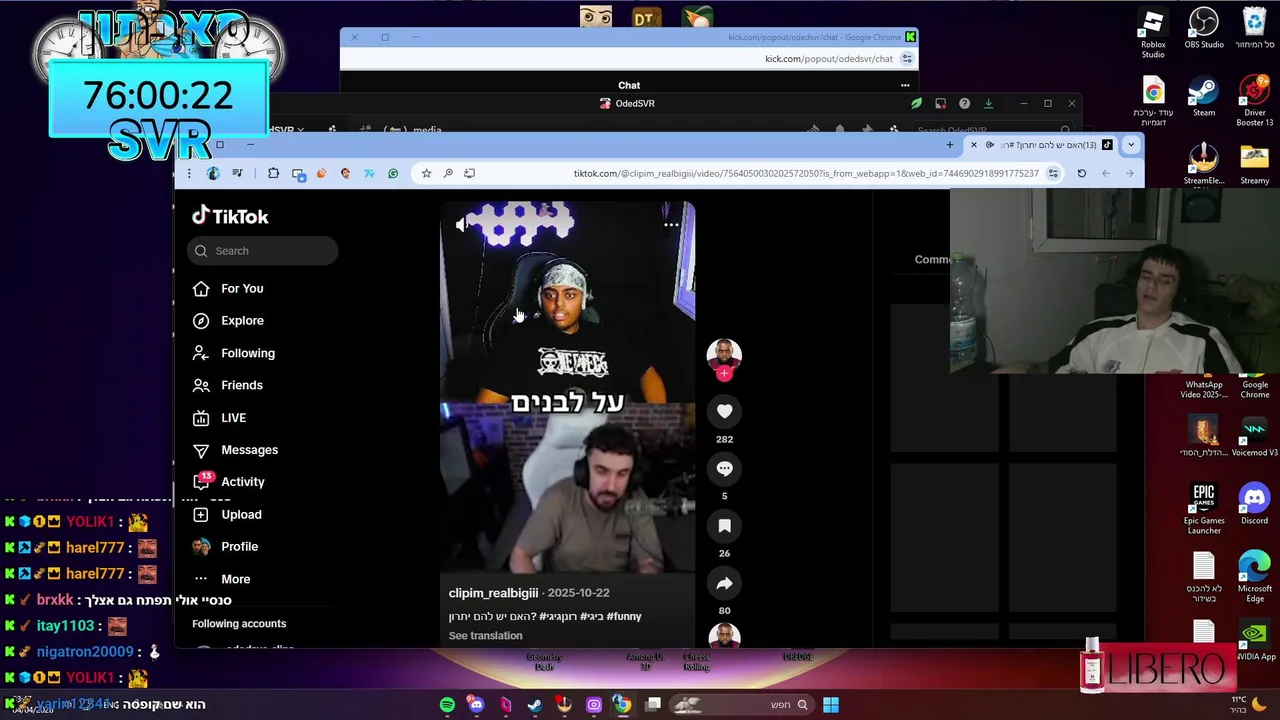Click the tiktok.com URL address bar

pyautogui.click(x=806, y=173)
